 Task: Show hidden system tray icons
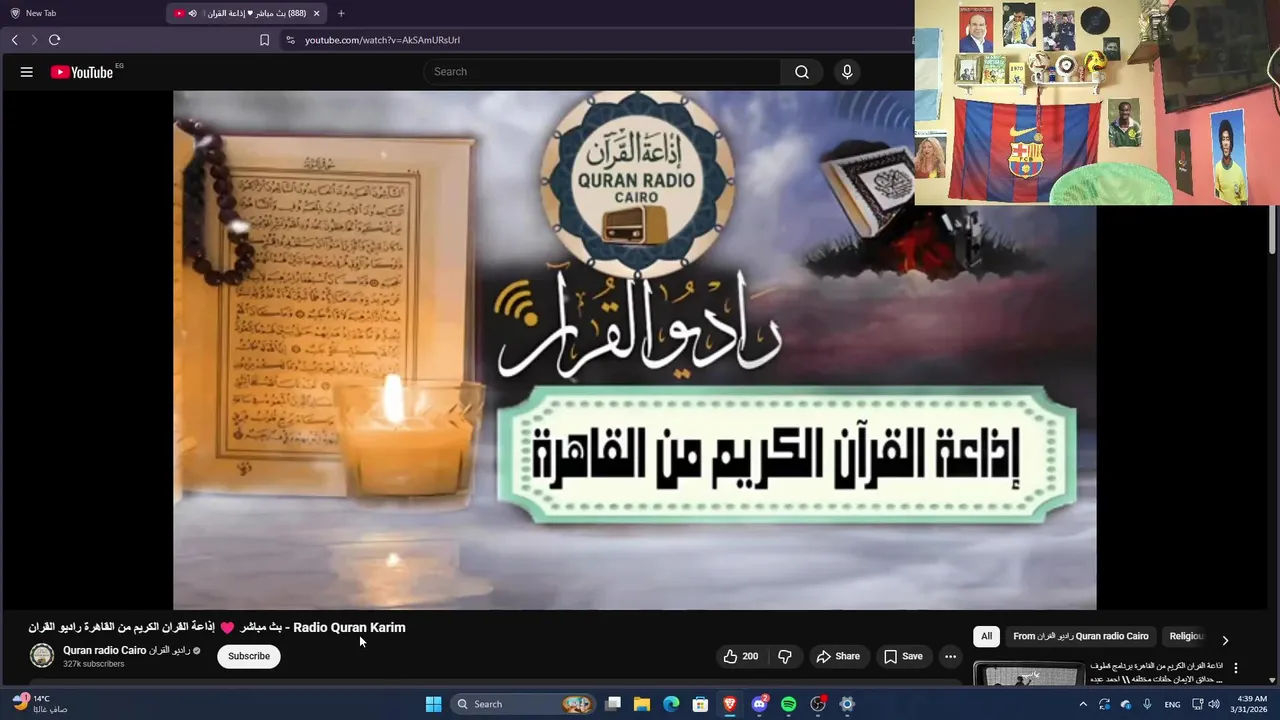[x=1083, y=704]
